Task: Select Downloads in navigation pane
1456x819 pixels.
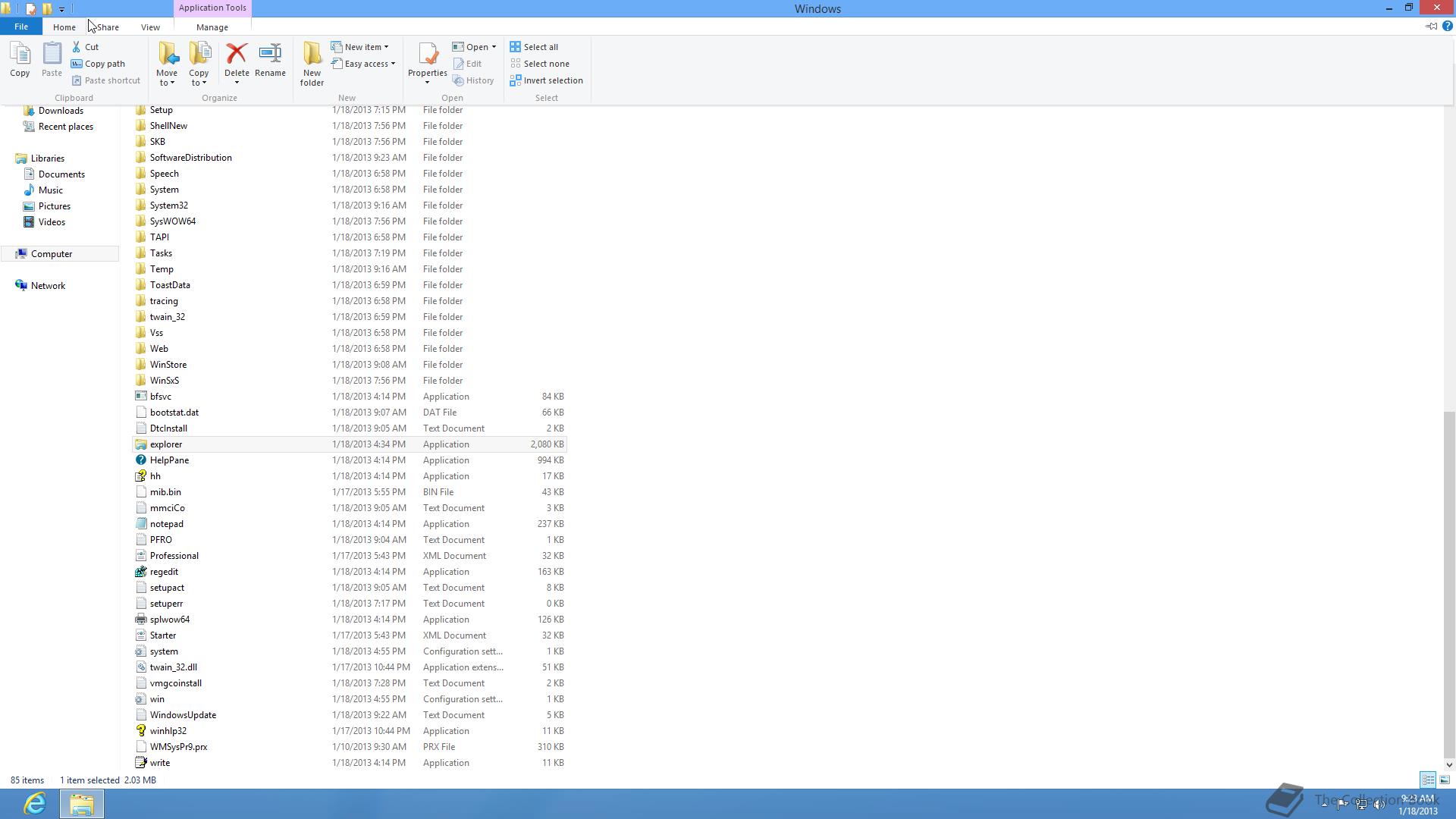Action: (x=61, y=111)
